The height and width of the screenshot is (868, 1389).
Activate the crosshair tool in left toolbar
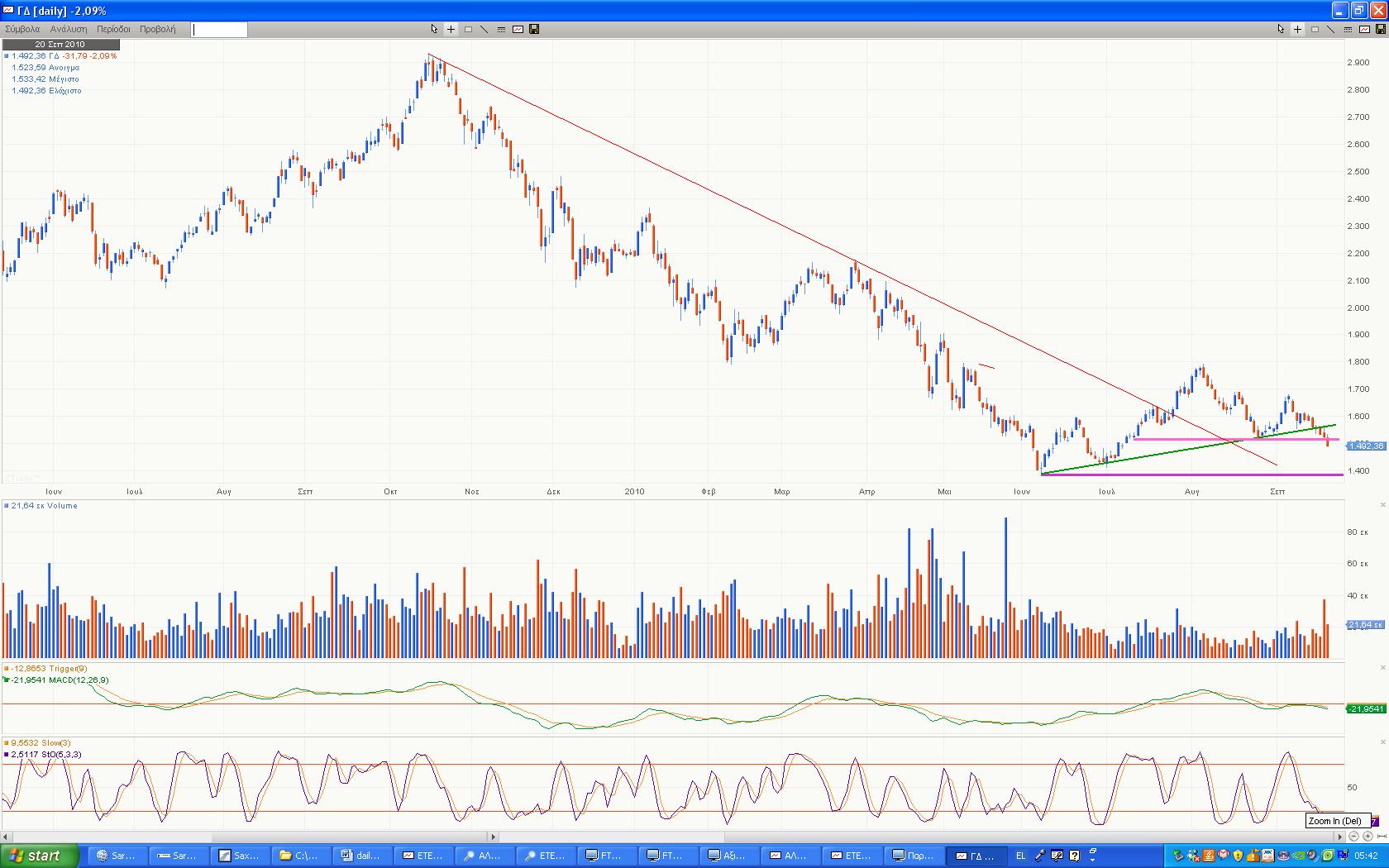[451, 29]
